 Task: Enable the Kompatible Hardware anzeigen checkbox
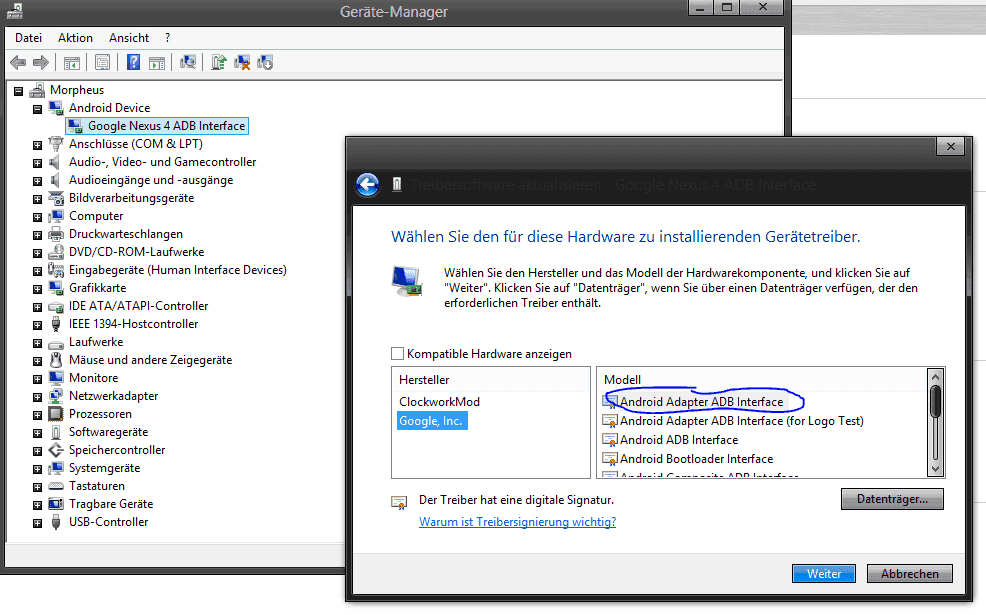[397, 354]
